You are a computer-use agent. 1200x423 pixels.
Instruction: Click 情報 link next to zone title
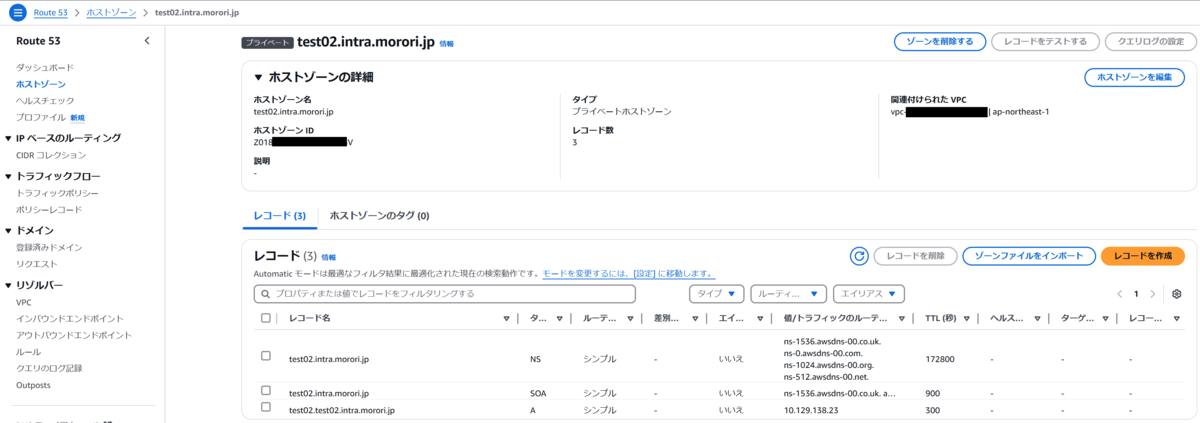[446, 44]
